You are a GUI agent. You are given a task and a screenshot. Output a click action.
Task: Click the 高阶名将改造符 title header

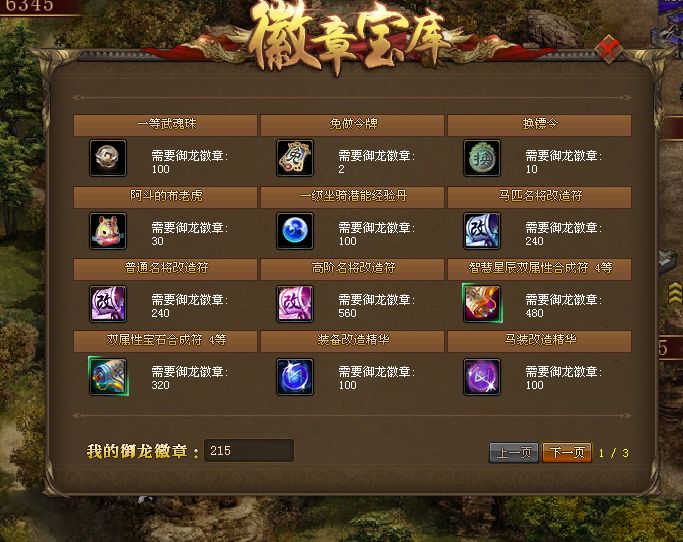click(352, 269)
